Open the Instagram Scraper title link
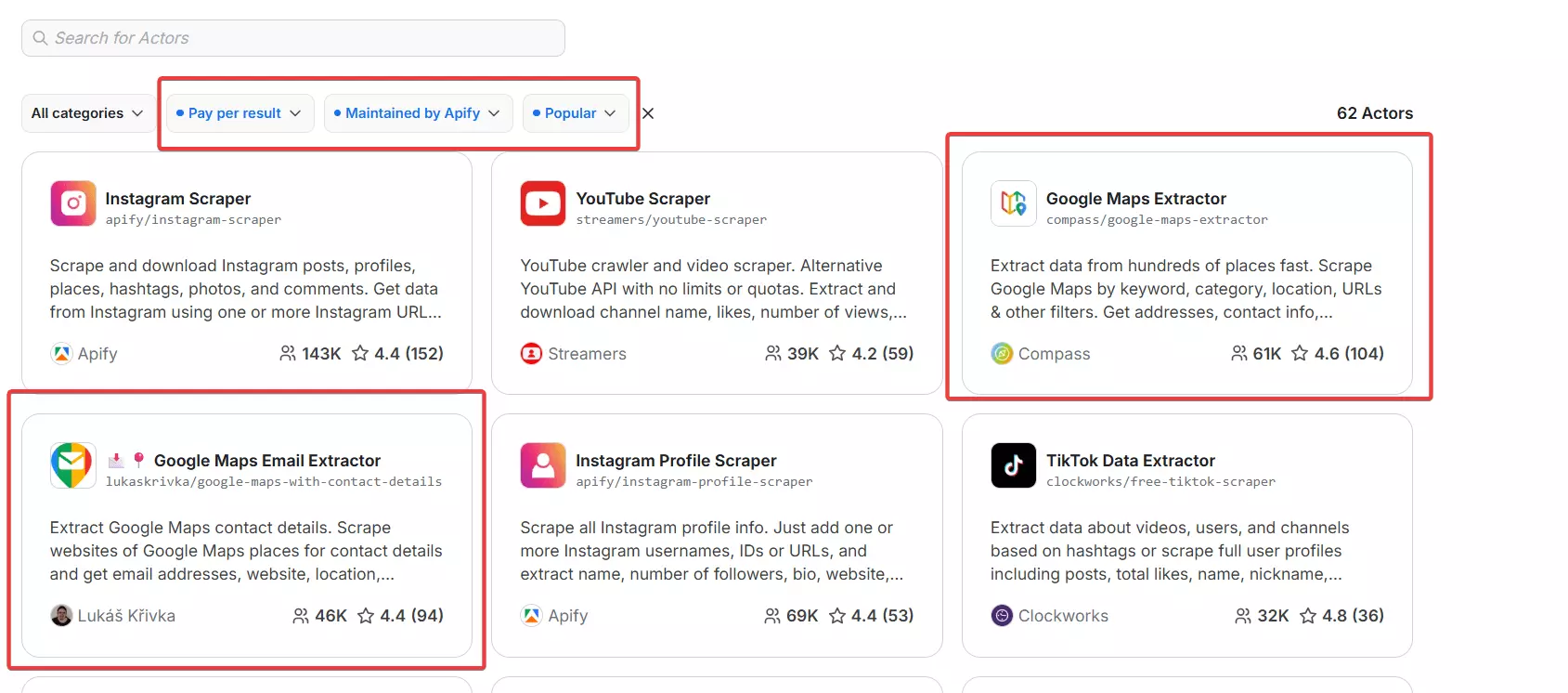Viewport: 1568px width, 693px height. [178, 199]
